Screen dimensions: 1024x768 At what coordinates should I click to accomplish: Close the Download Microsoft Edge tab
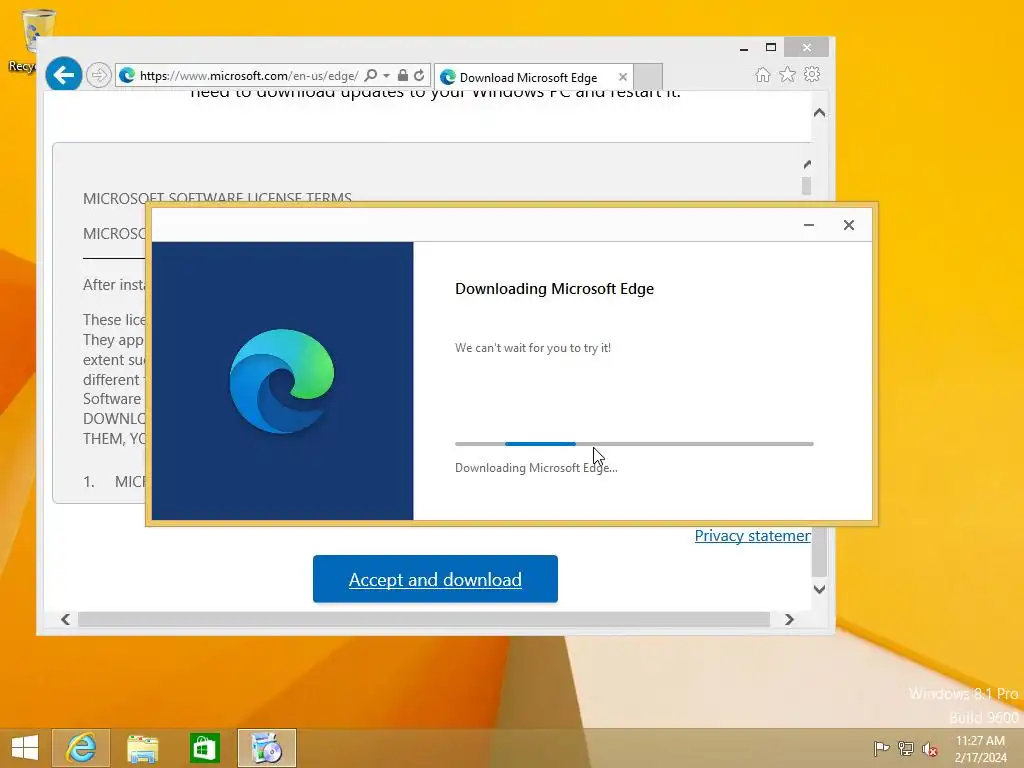[623, 77]
